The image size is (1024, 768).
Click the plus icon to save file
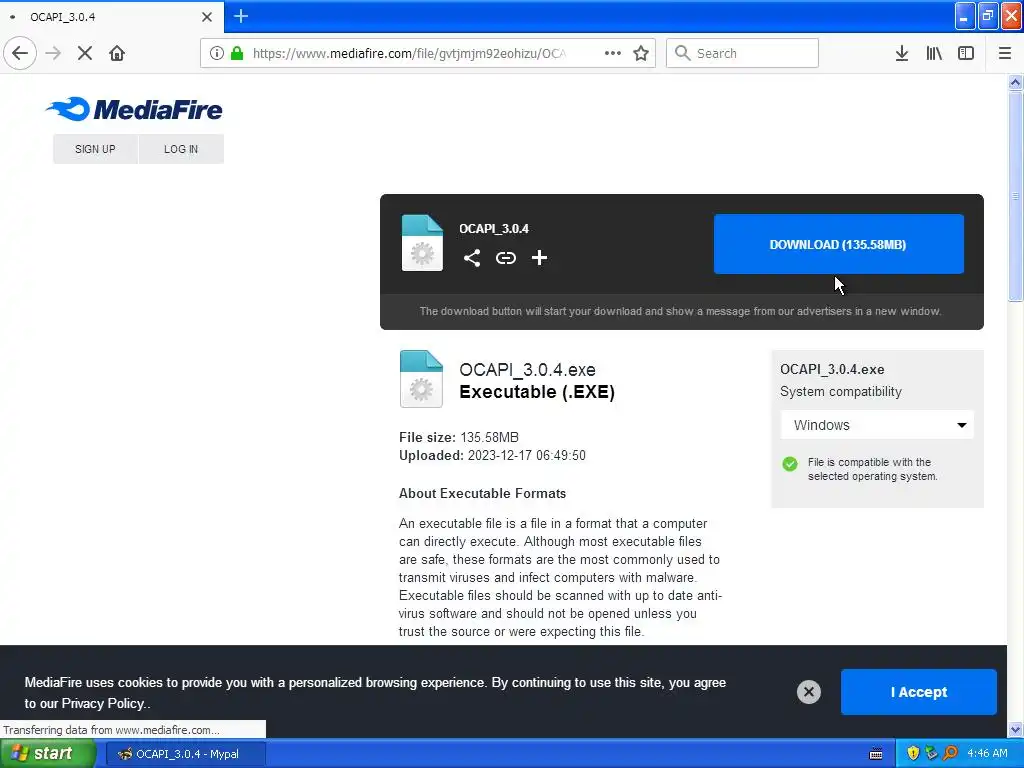click(x=539, y=258)
